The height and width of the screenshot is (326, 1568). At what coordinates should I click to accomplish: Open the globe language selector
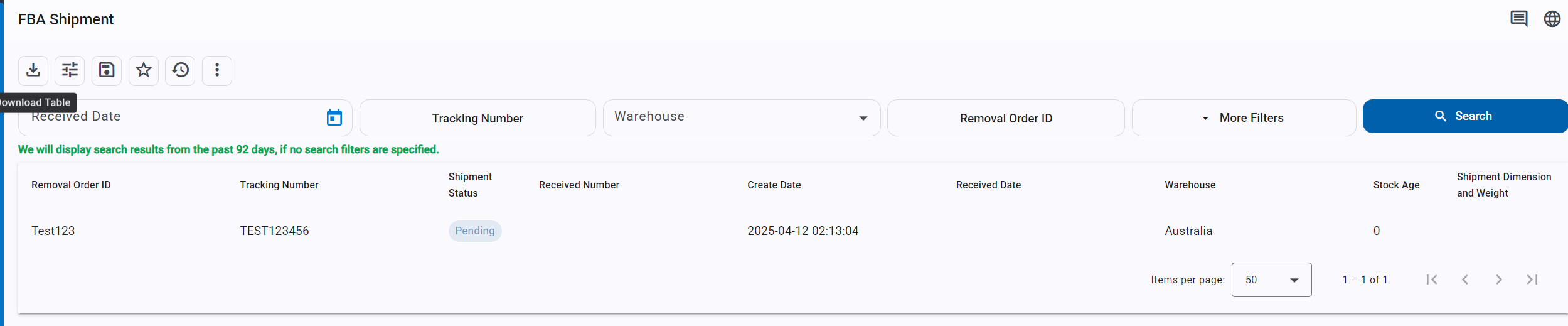(x=1552, y=19)
